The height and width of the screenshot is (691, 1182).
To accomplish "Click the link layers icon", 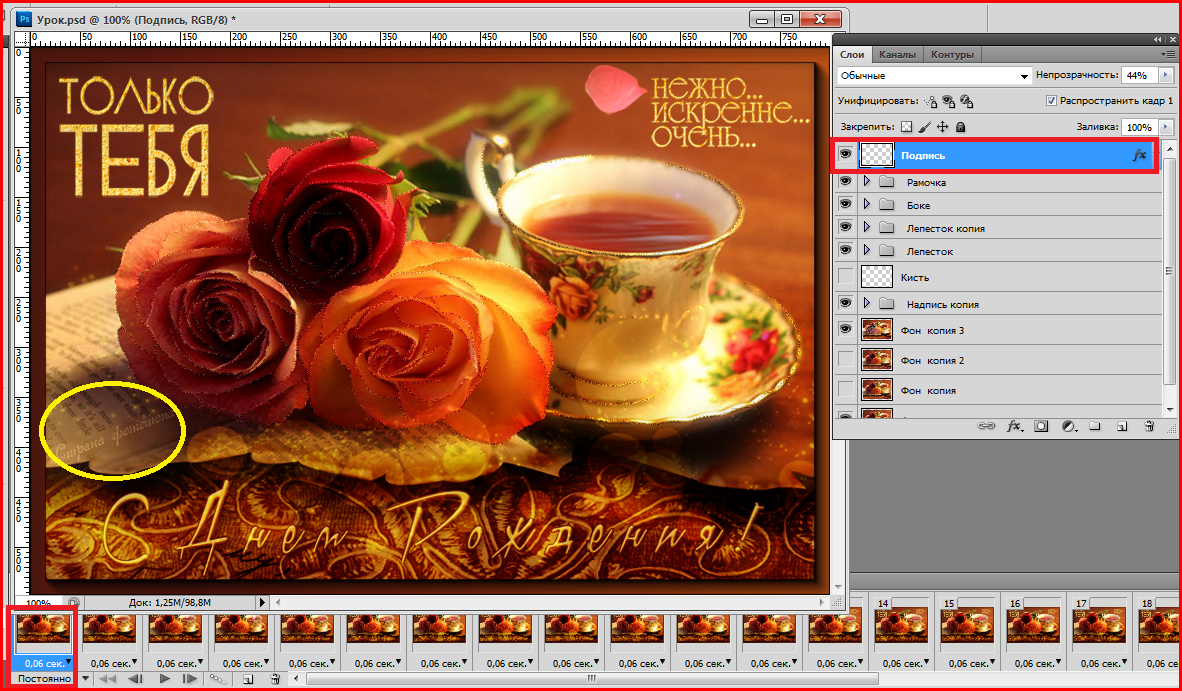I will [986, 427].
